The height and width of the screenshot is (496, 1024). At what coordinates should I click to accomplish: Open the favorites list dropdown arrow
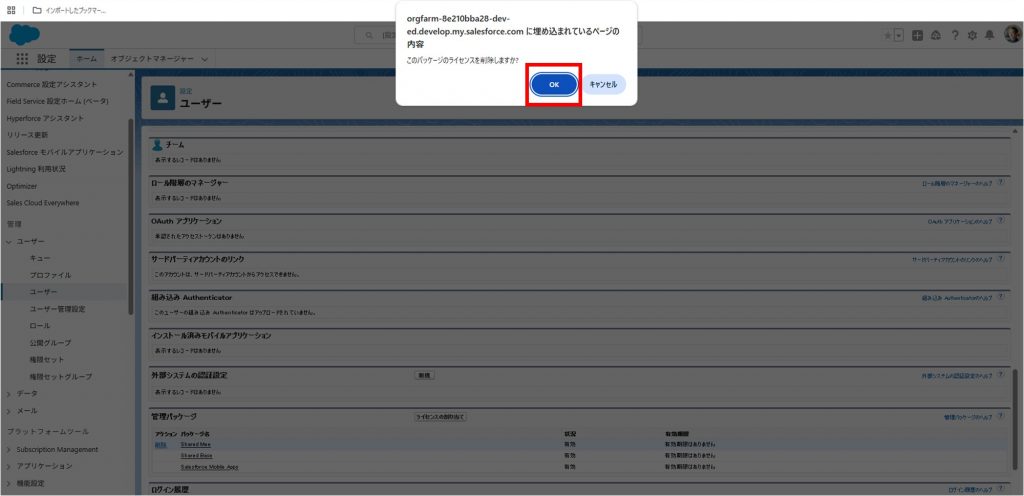point(898,35)
